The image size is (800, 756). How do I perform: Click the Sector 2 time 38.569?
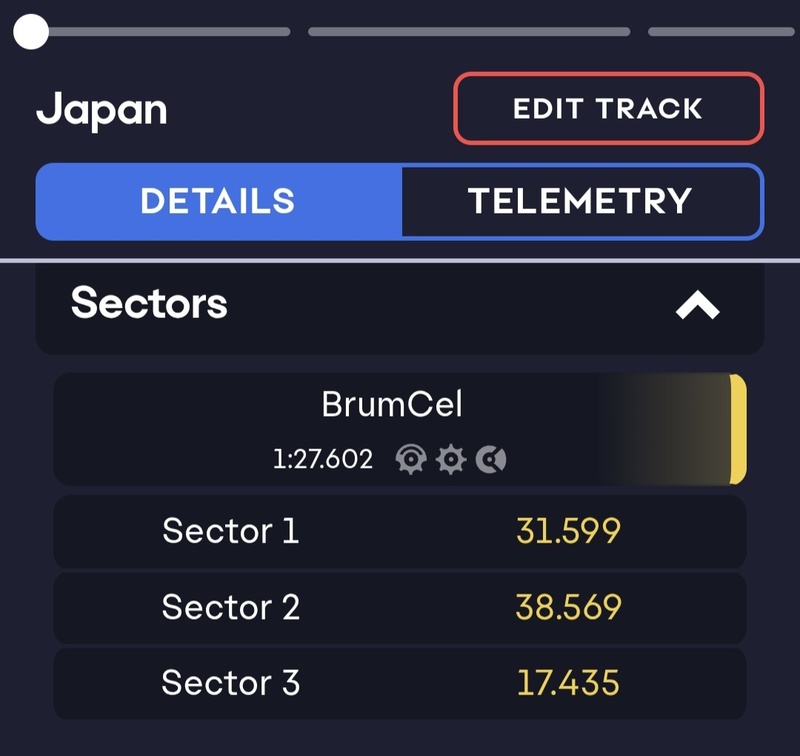pos(568,607)
